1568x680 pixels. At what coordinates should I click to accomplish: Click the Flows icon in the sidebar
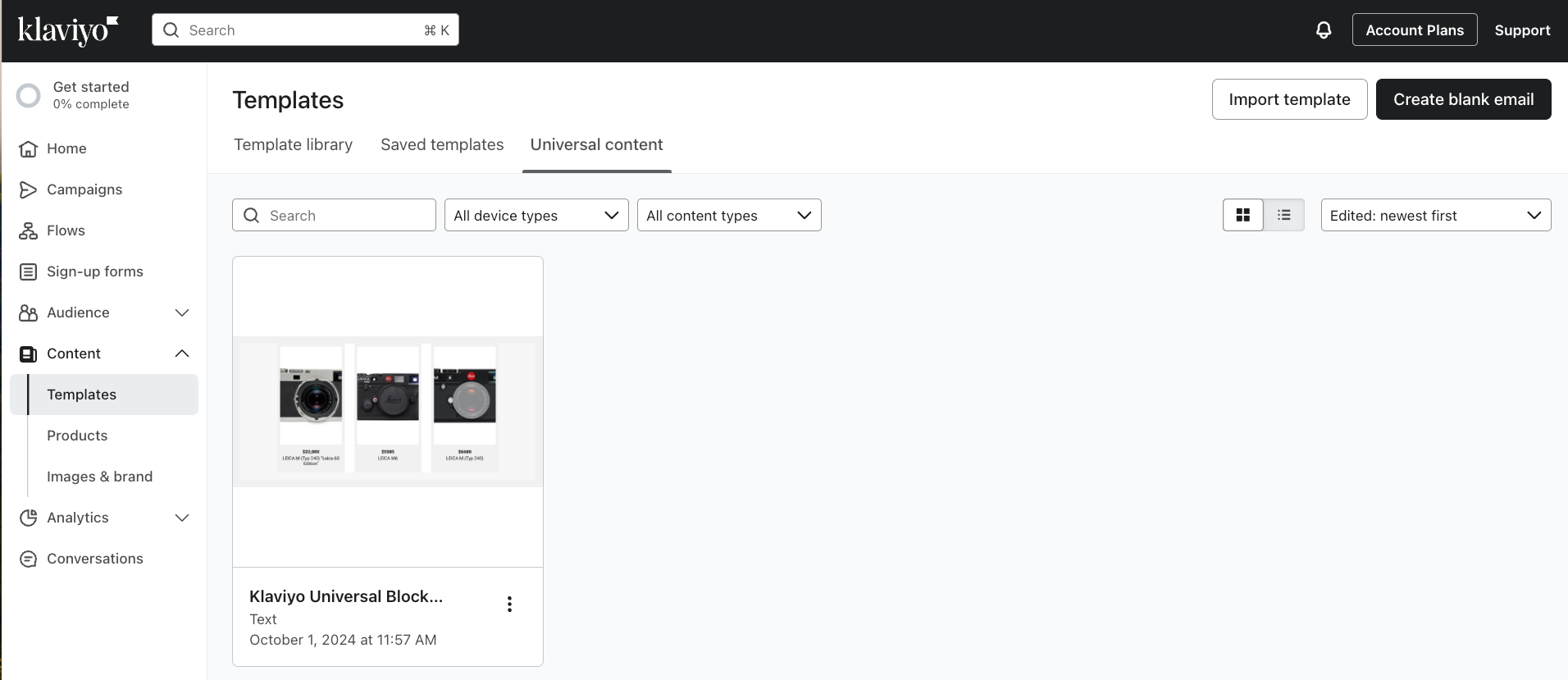click(x=29, y=230)
